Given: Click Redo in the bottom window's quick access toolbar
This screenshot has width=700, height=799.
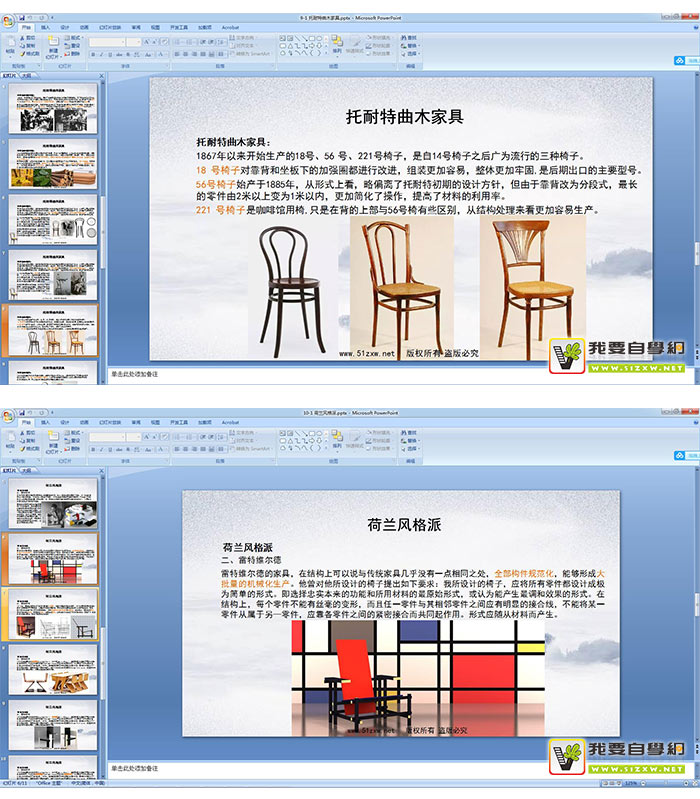Looking at the screenshot, I should [x=41, y=413].
